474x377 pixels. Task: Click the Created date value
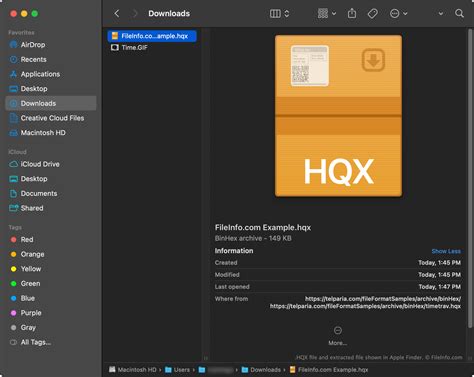pyautogui.click(x=439, y=263)
